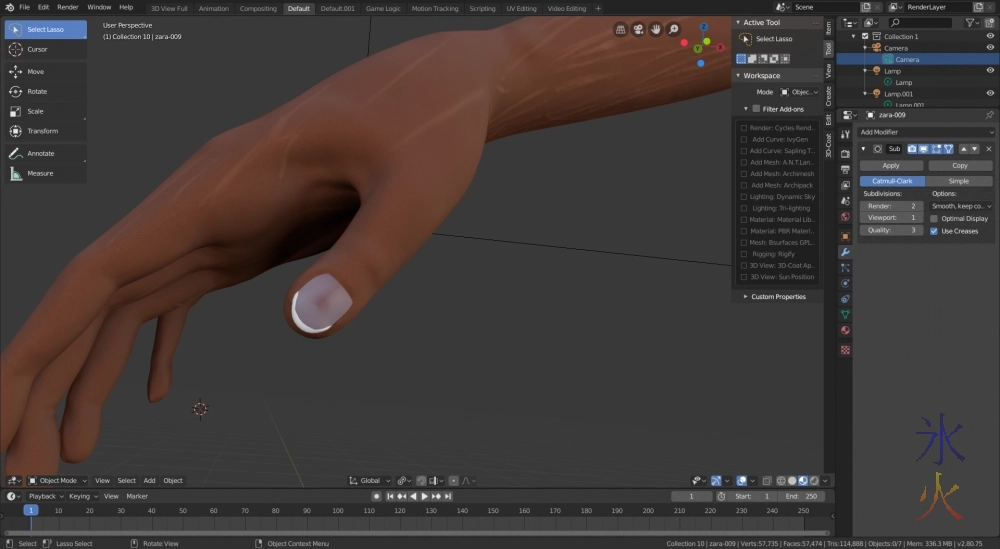Screen dimensions: 1000x549
Task: Enable the Optimal Display checkbox
Action: (x=934, y=218)
